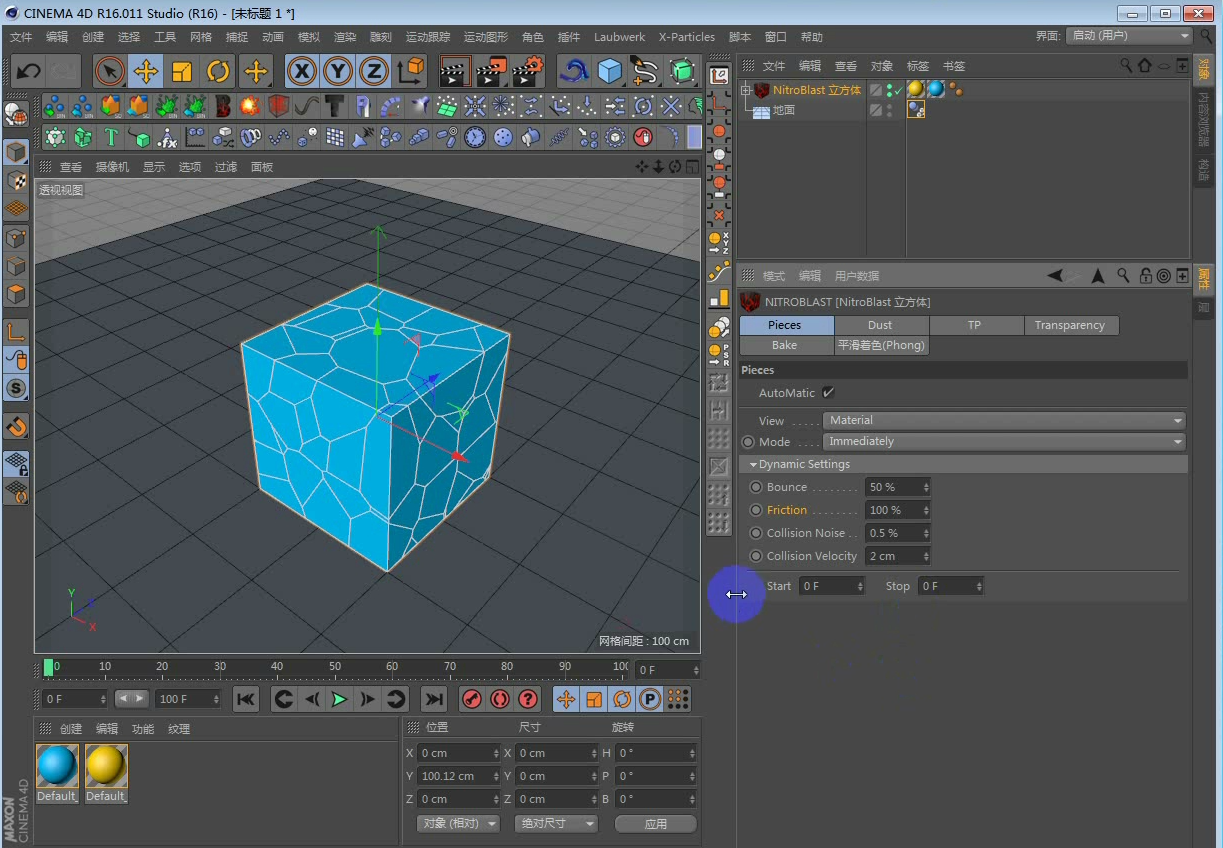The width and height of the screenshot is (1223, 848).
Task: Toggle the X axis lock
Action: (302, 71)
